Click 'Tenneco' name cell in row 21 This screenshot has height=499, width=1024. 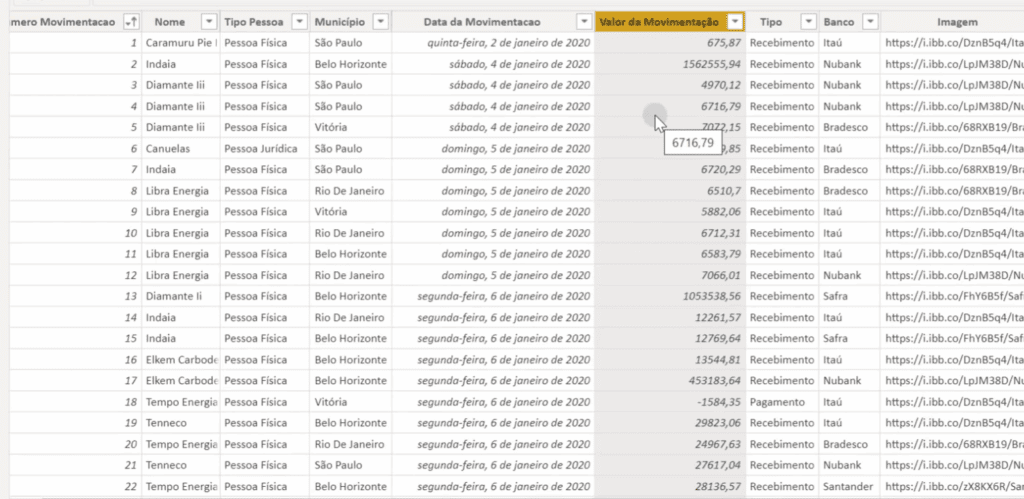[181, 465]
